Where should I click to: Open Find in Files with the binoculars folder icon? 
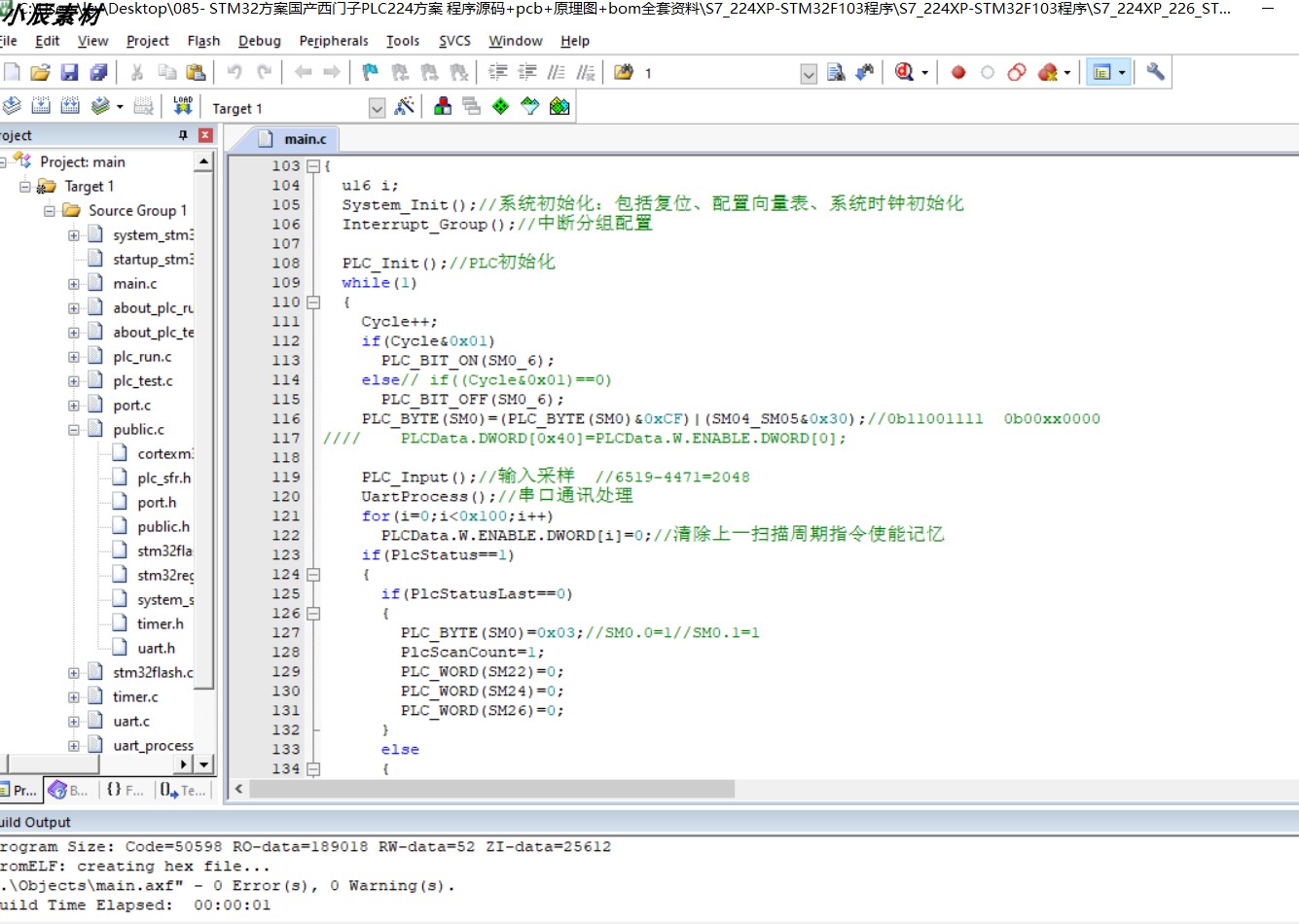coord(624,72)
